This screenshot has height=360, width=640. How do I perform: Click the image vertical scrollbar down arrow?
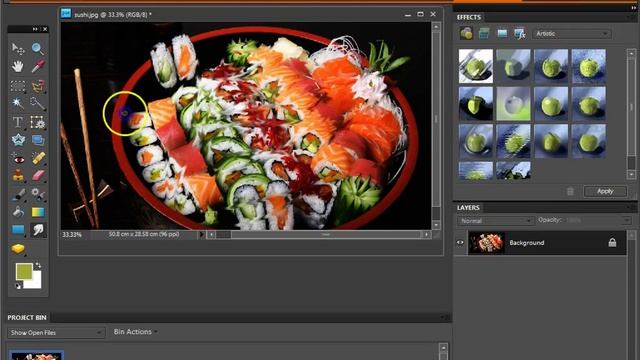[x=436, y=225]
